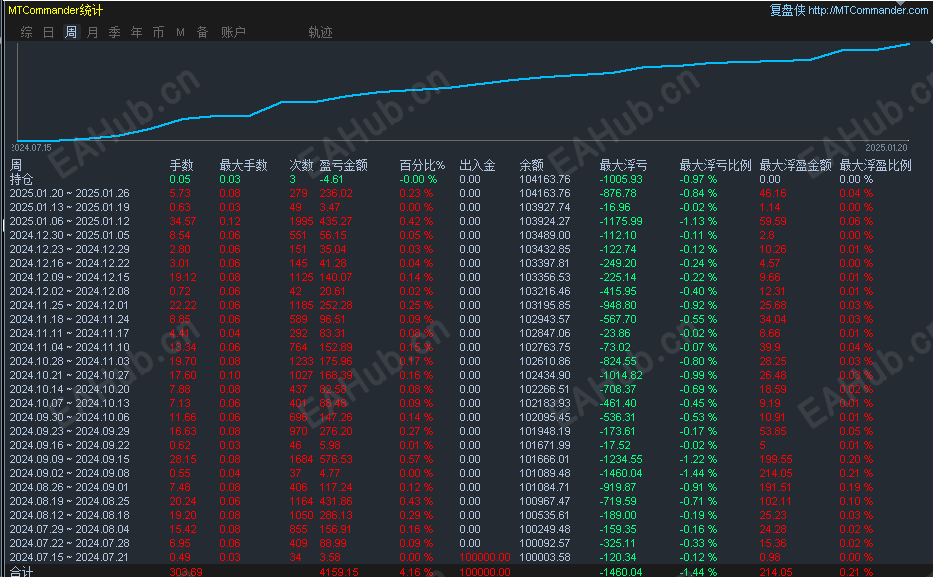Click the 最大浮盈比例 column header
The width and height of the screenshot is (933, 577).
pyautogui.click(x=875, y=165)
